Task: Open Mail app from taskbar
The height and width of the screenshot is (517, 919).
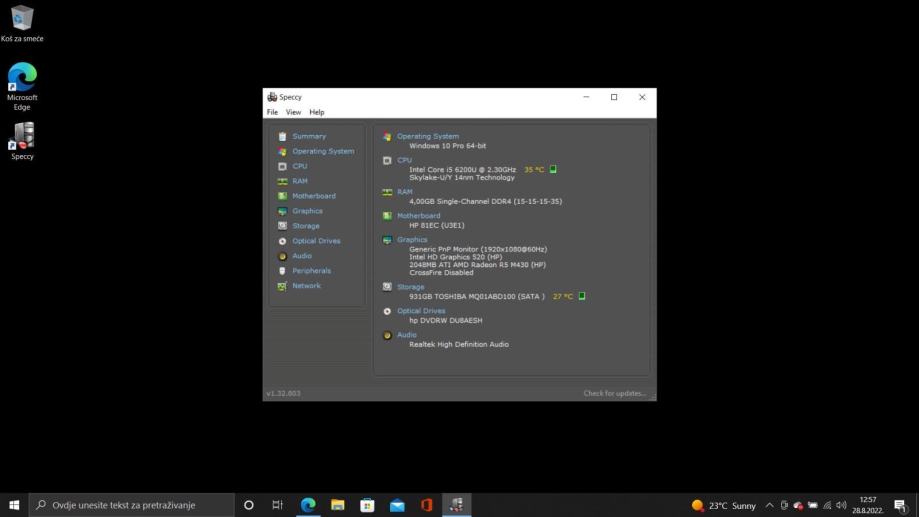Action: 397,505
